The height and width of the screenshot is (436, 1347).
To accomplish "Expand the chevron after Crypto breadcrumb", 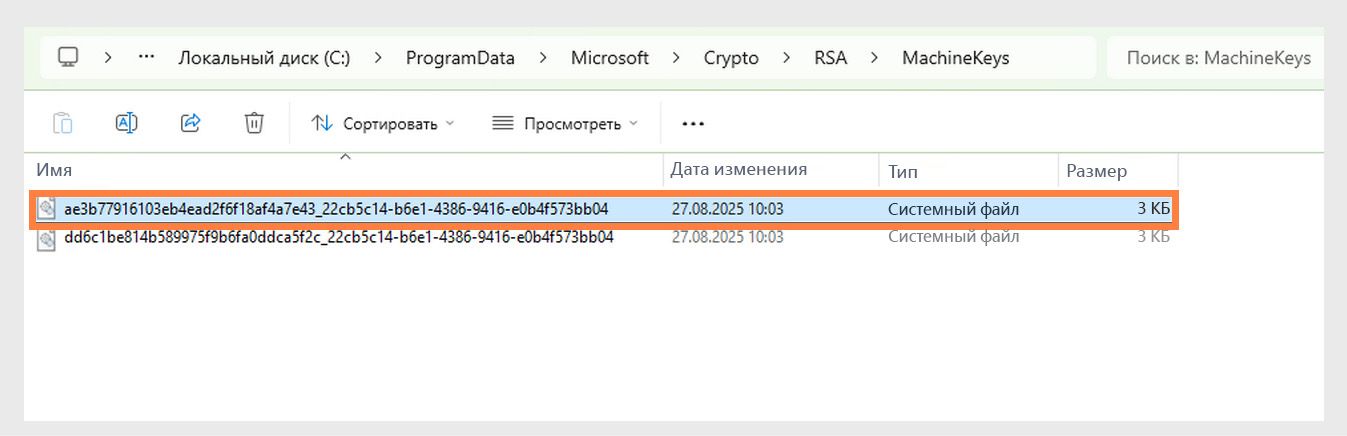I will tap(787, 58).
